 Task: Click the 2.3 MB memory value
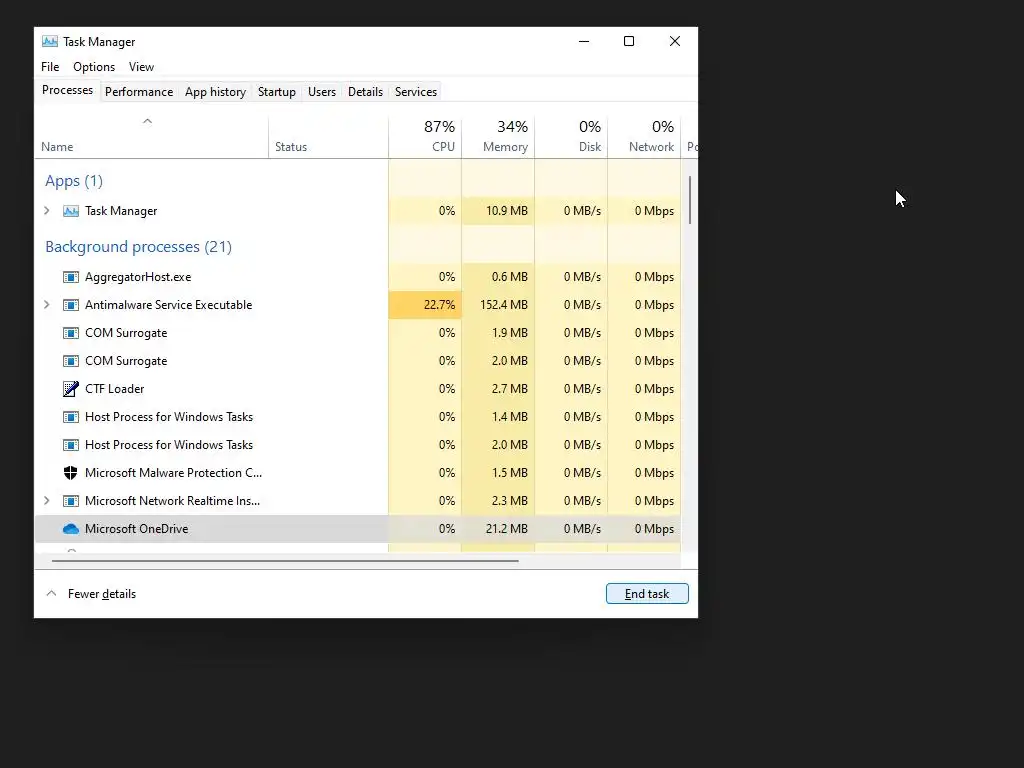[x=509, y=501]
